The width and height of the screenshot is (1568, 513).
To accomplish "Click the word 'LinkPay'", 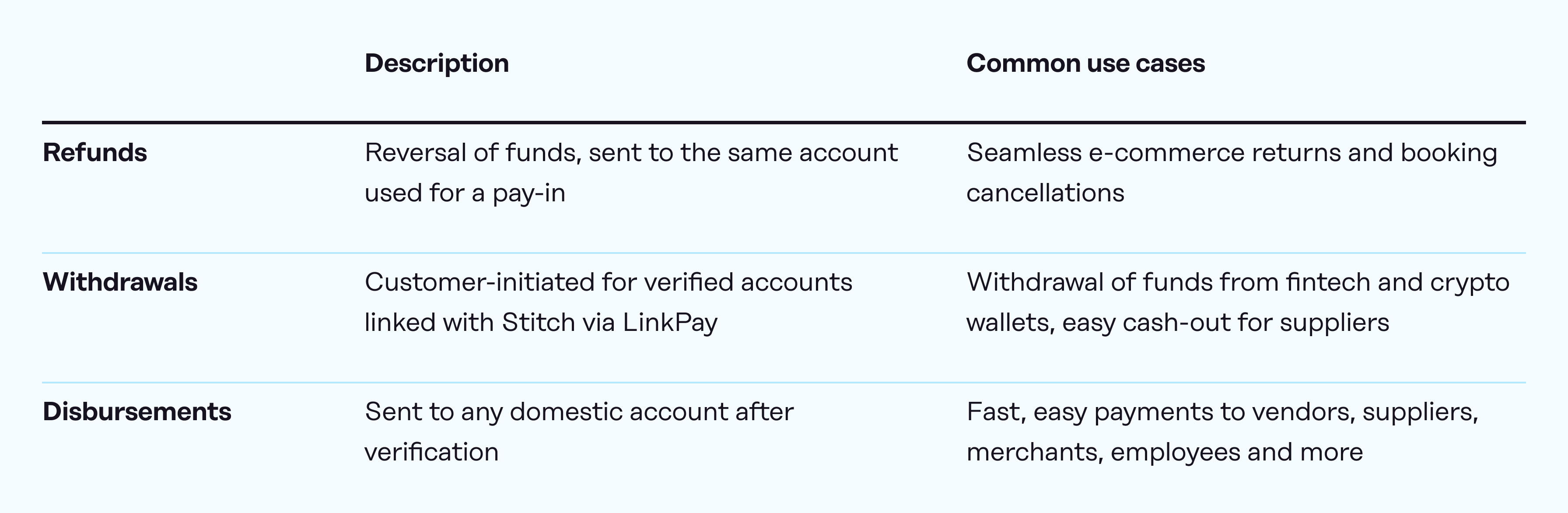I will coord(670,322).
